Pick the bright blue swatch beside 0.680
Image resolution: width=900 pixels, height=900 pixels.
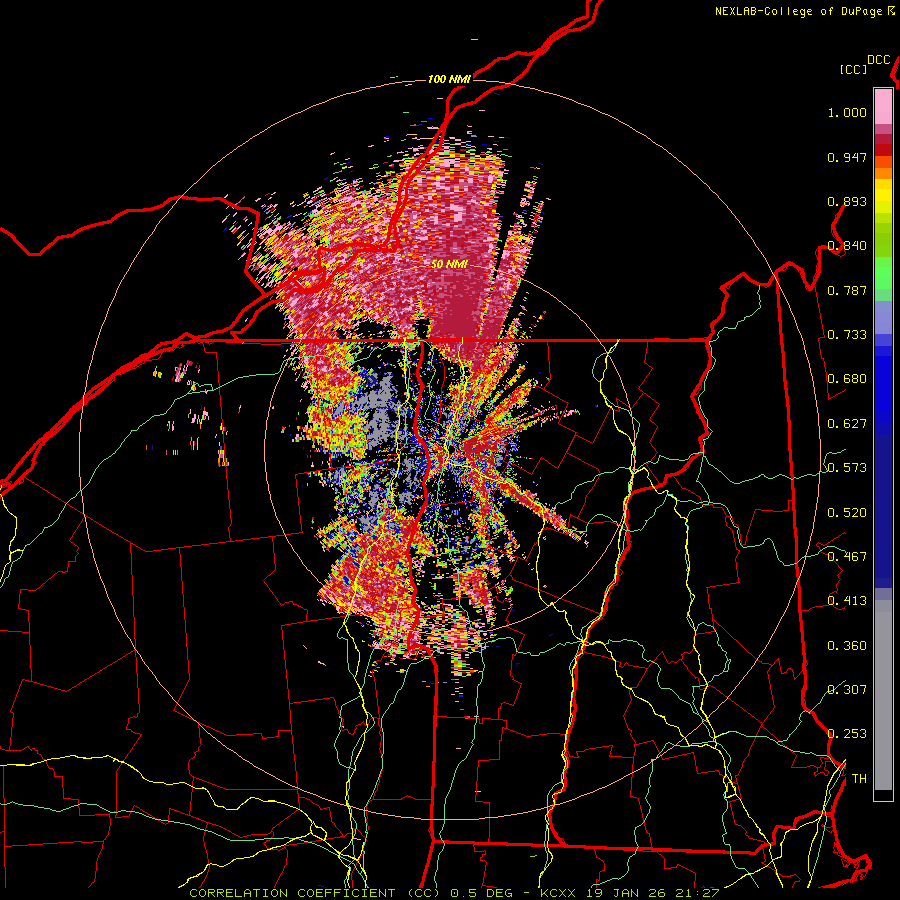click(x=883, y=381)
